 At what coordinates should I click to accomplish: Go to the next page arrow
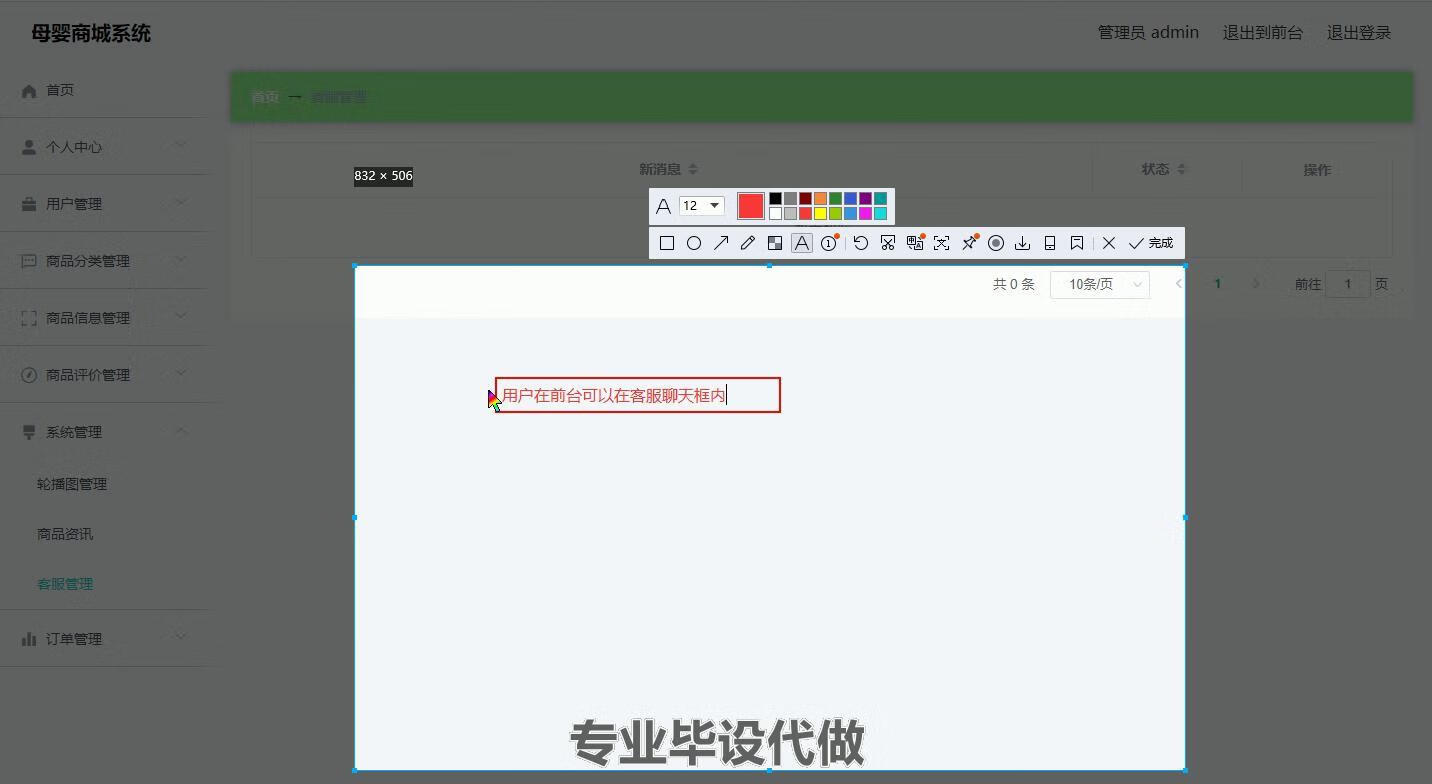[x=1256, y=284]
